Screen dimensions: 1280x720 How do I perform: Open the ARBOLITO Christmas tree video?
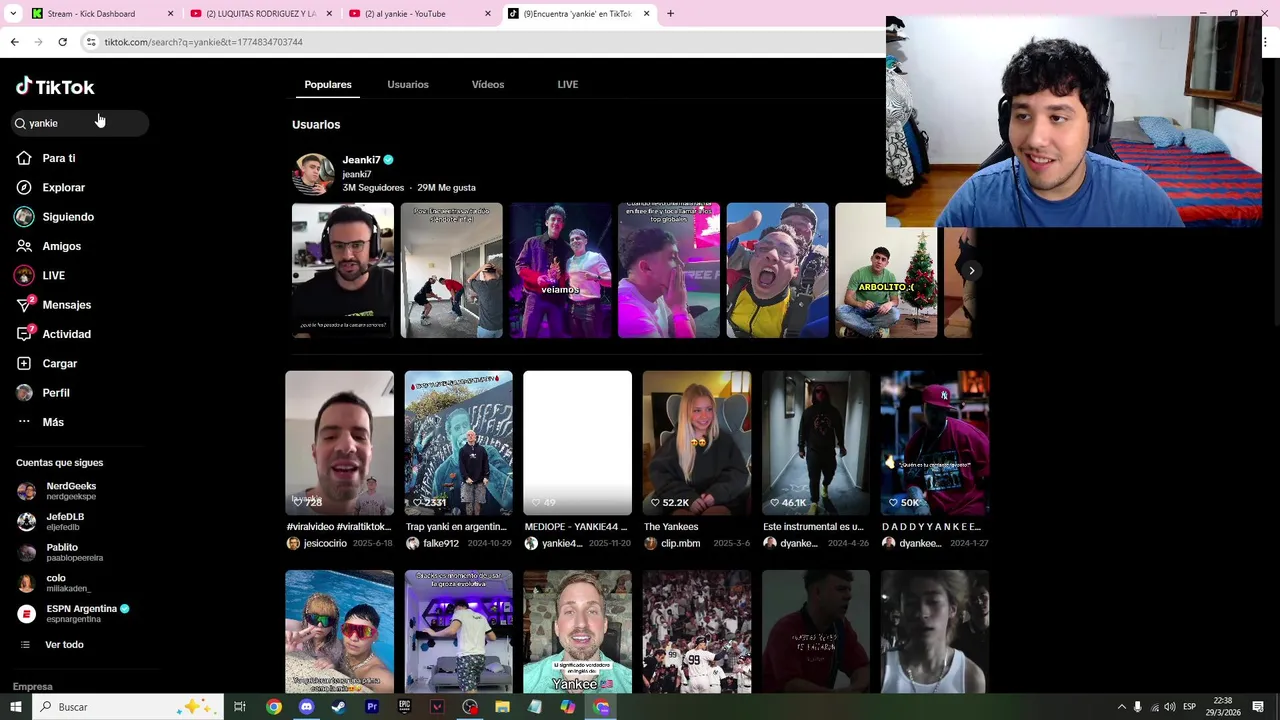886,271
